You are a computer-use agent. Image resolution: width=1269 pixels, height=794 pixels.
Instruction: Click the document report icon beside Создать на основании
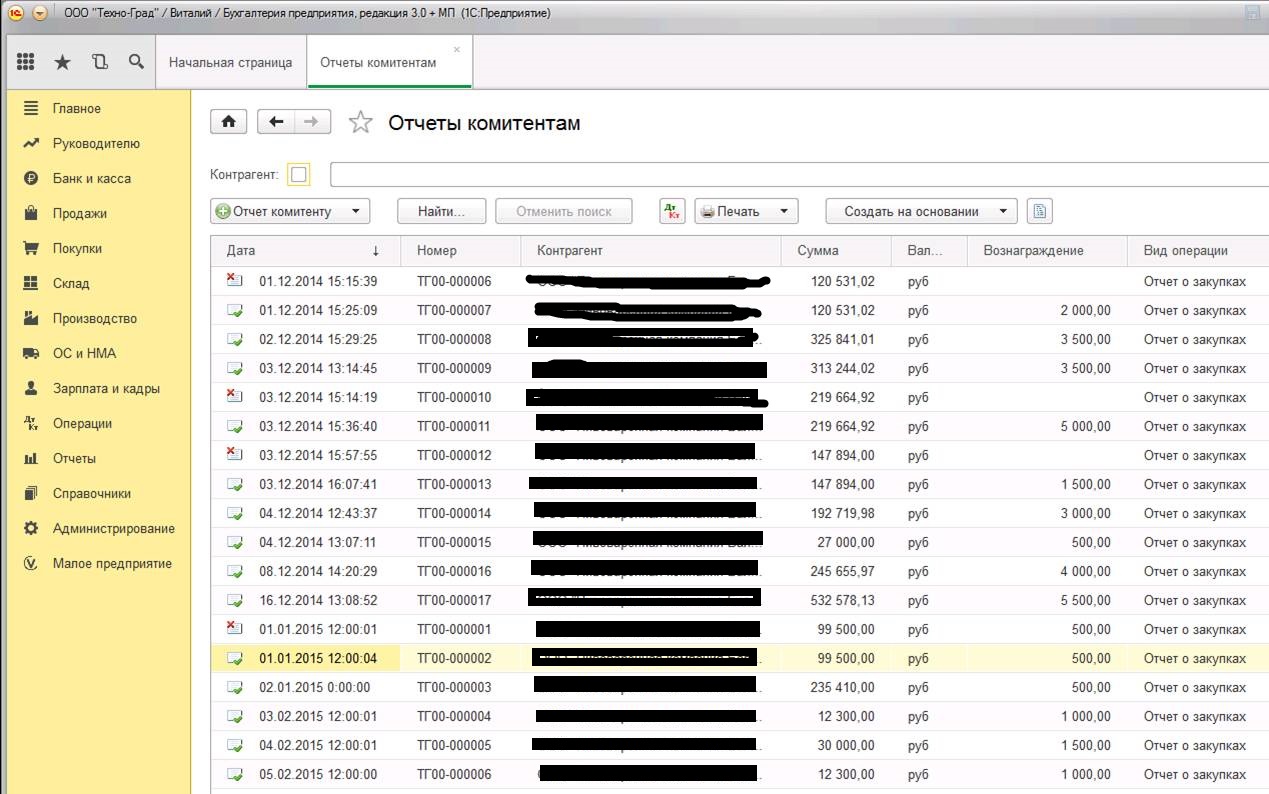tap(1039, 211)
